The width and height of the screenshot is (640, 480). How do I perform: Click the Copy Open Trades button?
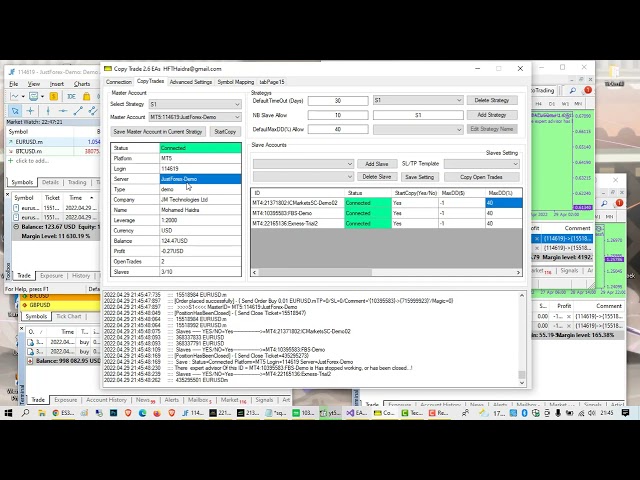tap(481, 177)
